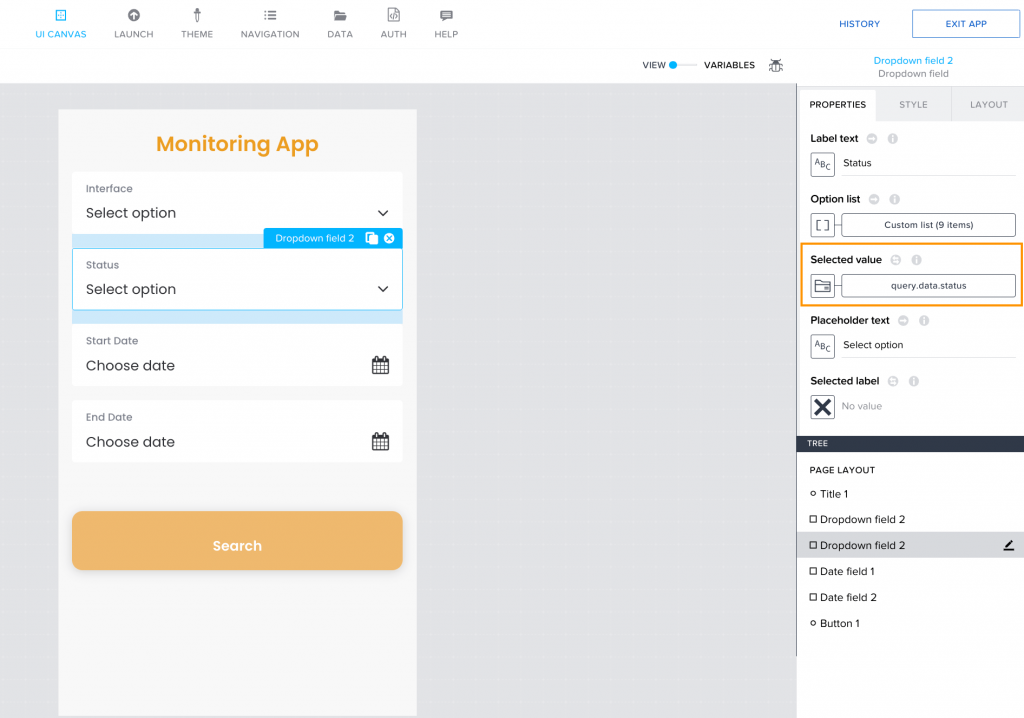Click Option list info icon

click(895, 199)
